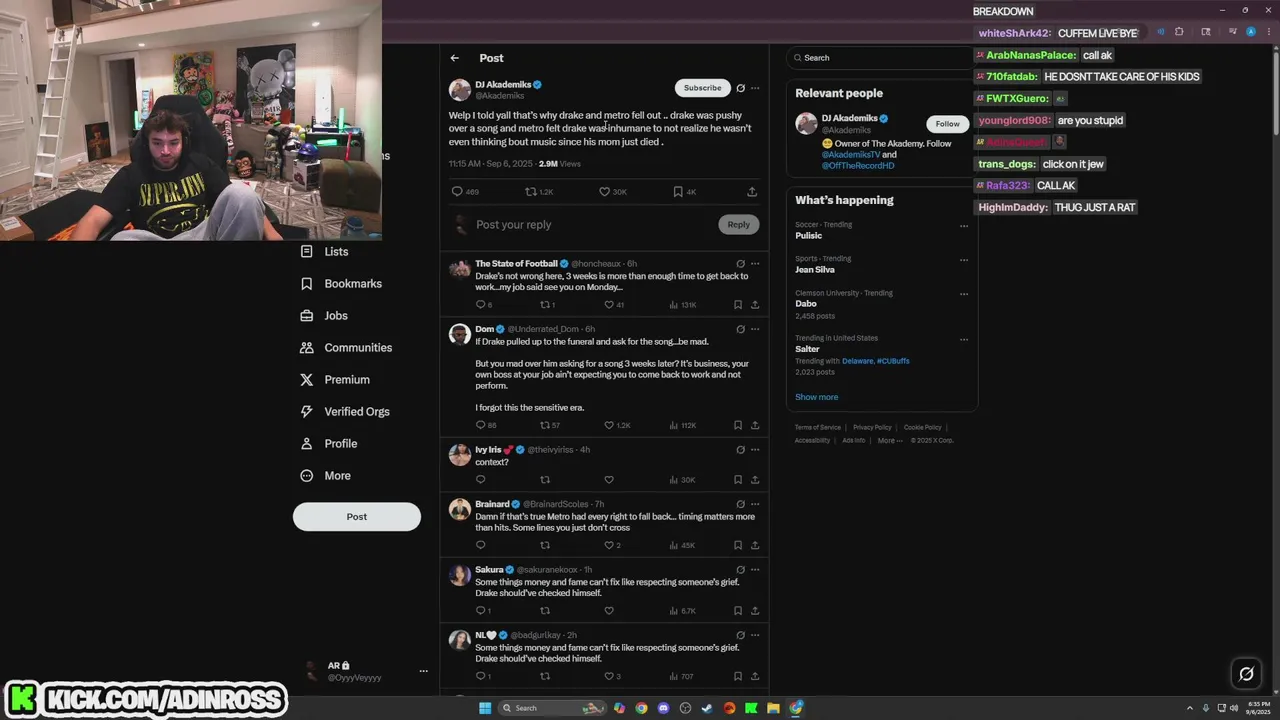
Task: Open Premium in the sidebar
Action: click(335, 380)
